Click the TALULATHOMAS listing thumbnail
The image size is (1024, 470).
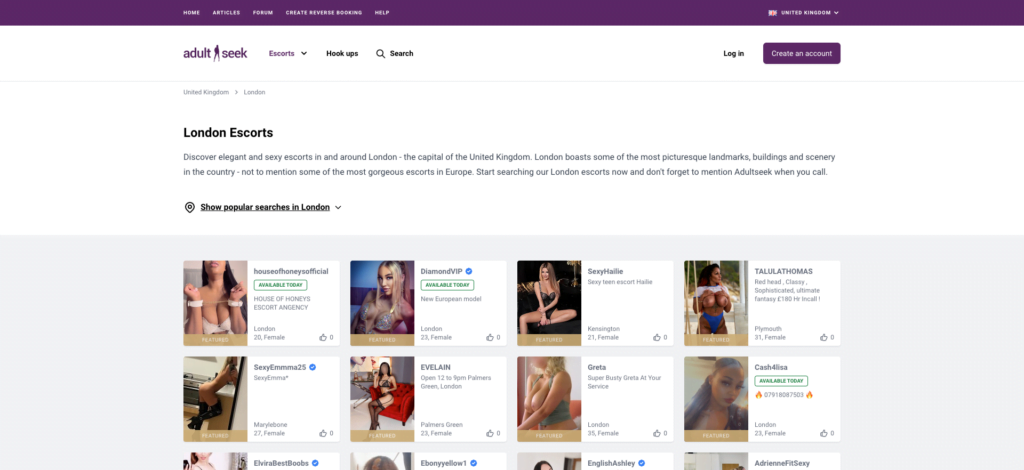716,303
